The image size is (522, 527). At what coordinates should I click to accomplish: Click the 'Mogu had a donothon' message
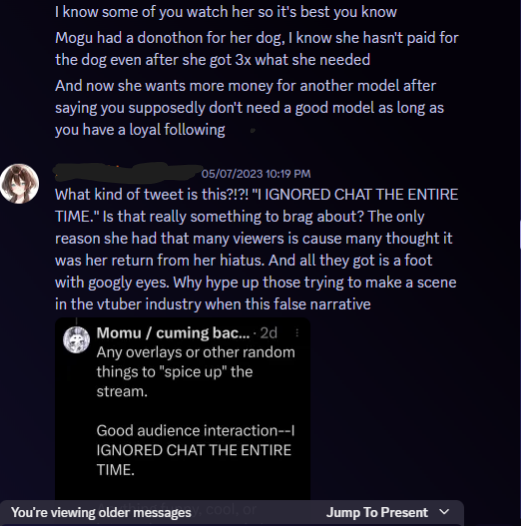coord(257,49)
